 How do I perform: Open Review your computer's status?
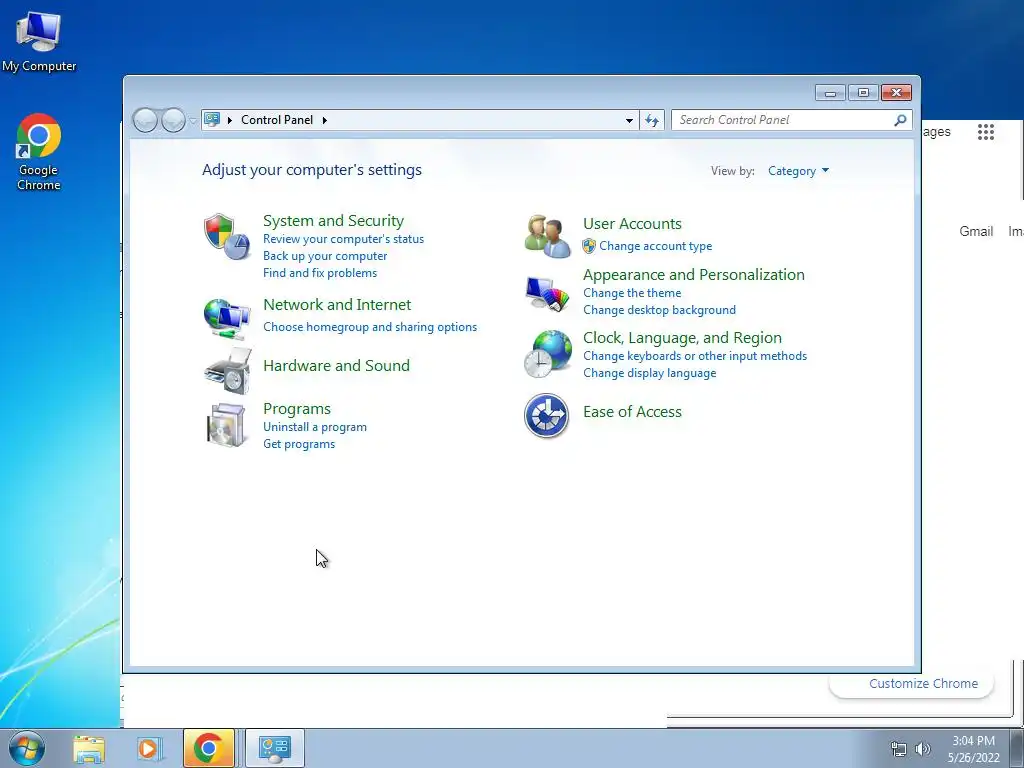tap(344, 239)
